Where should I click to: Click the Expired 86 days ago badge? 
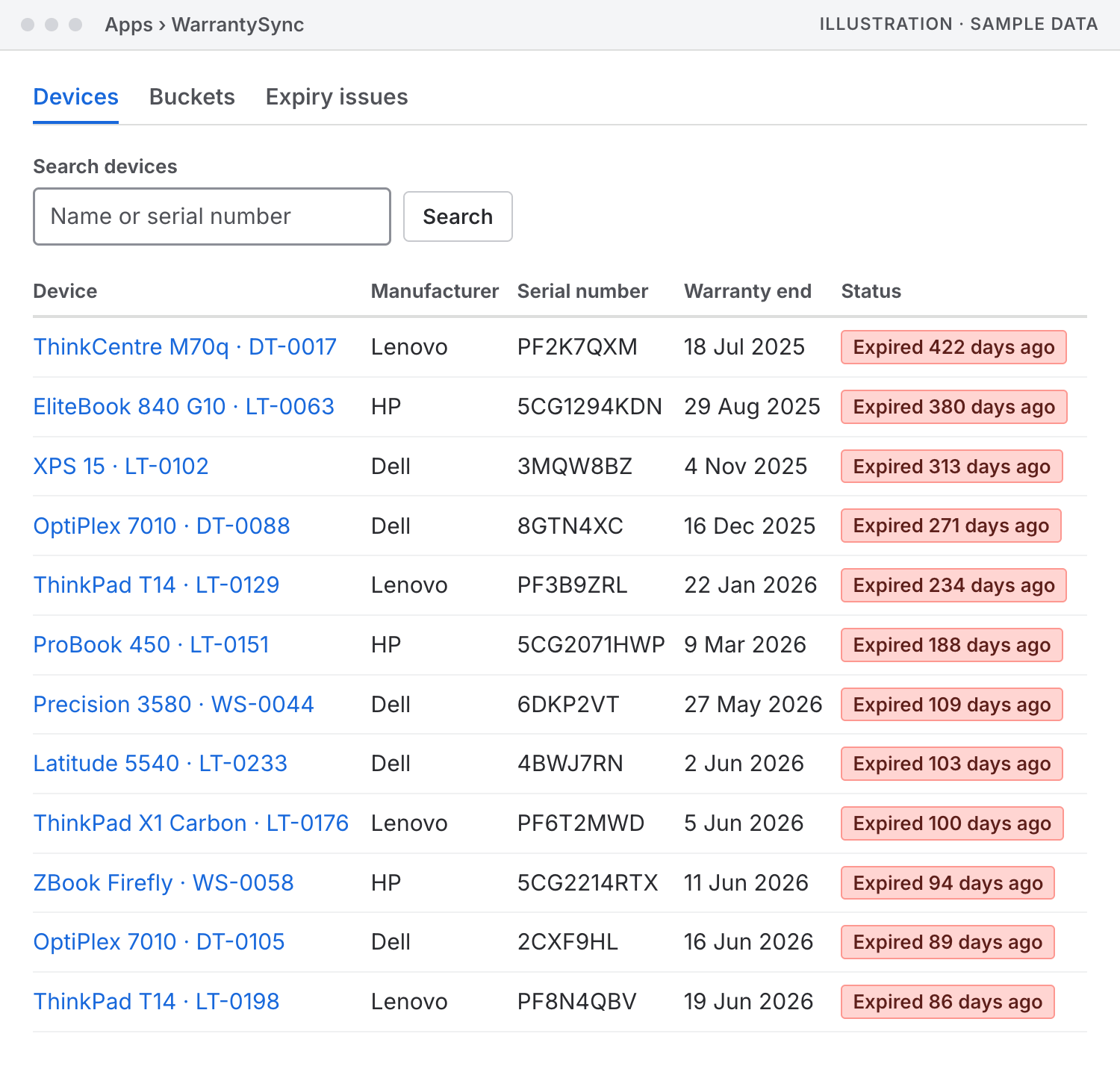(x=948, y=1002)
